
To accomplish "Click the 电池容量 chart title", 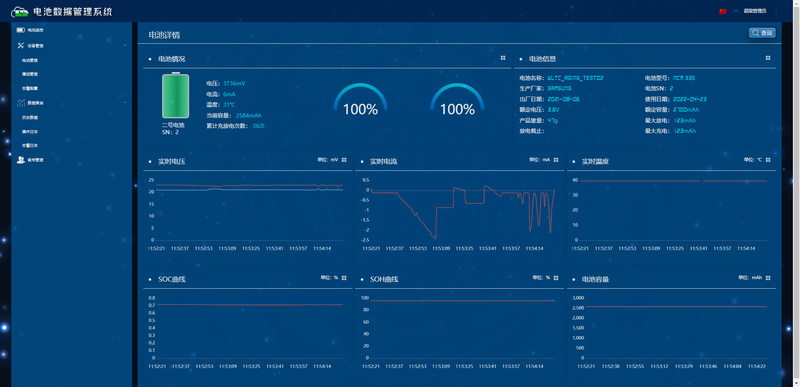I will click(x=595, y=280).
